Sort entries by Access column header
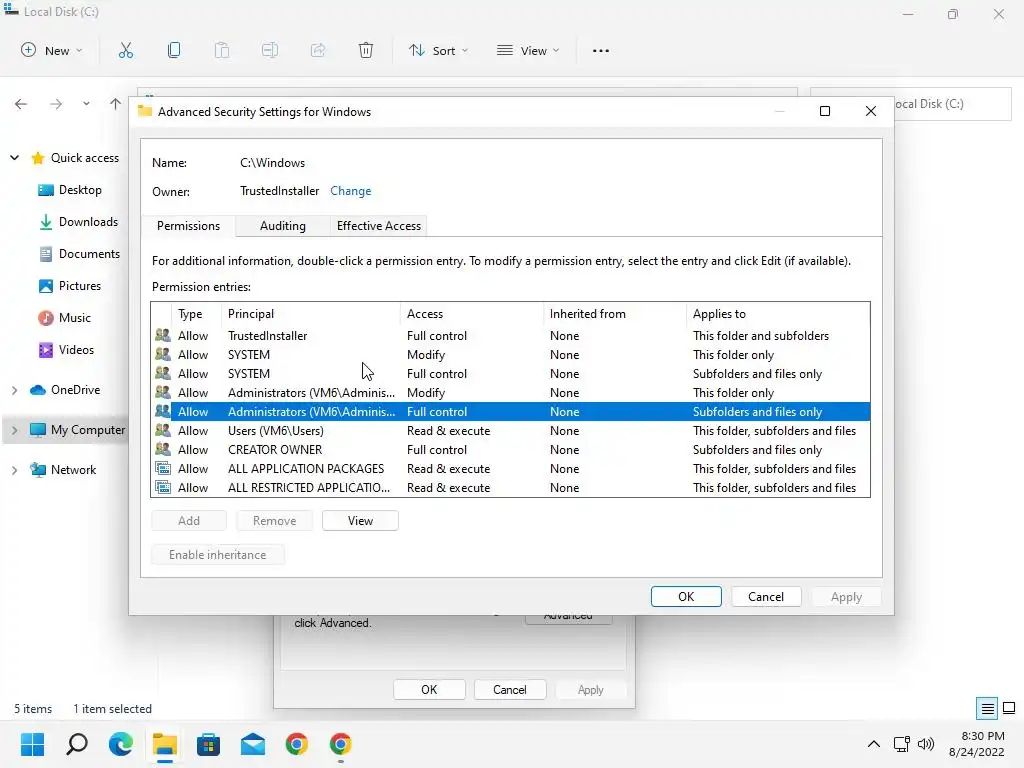This screenshot has width=1024, height=768. 472,314
